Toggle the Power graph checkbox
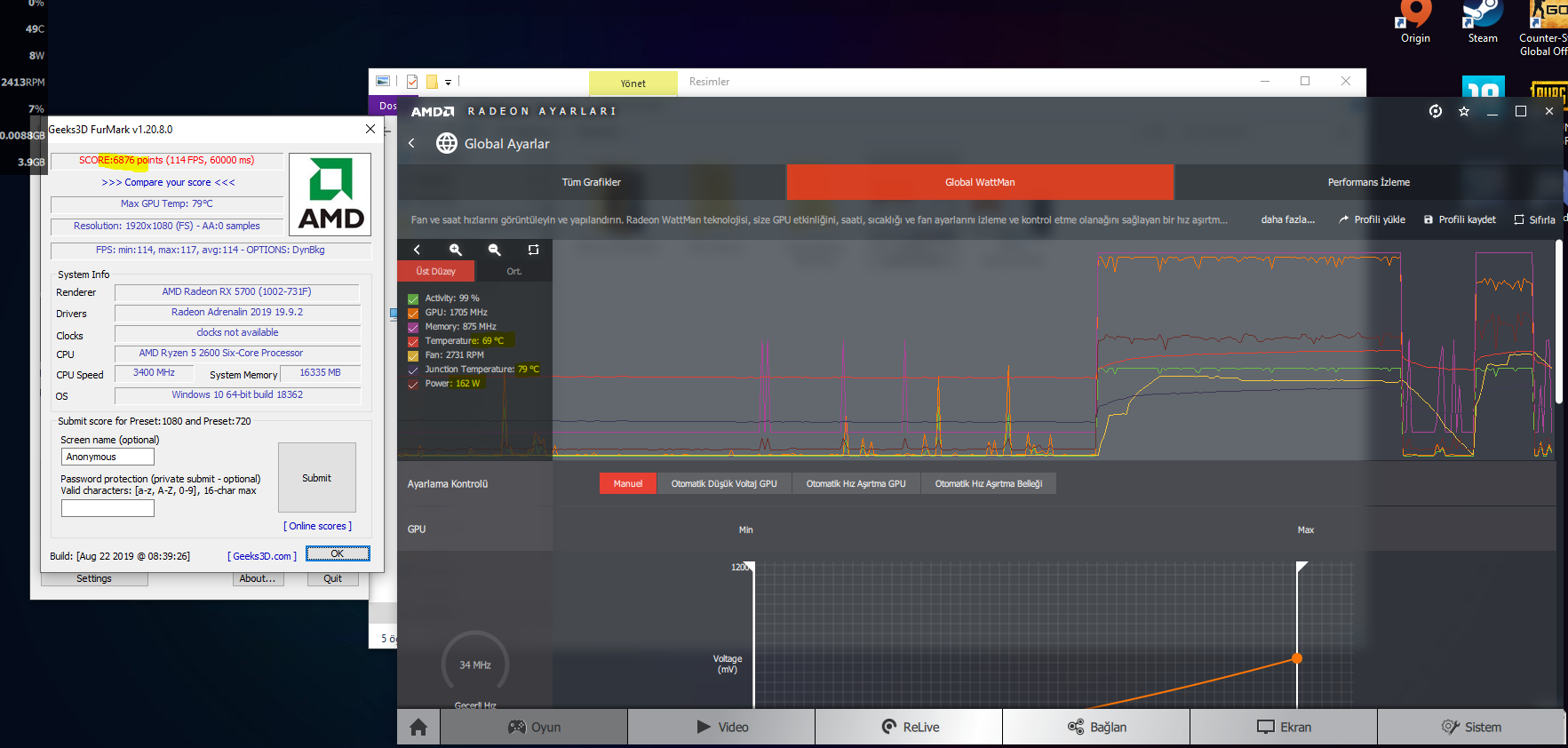 tap(413, 385)
